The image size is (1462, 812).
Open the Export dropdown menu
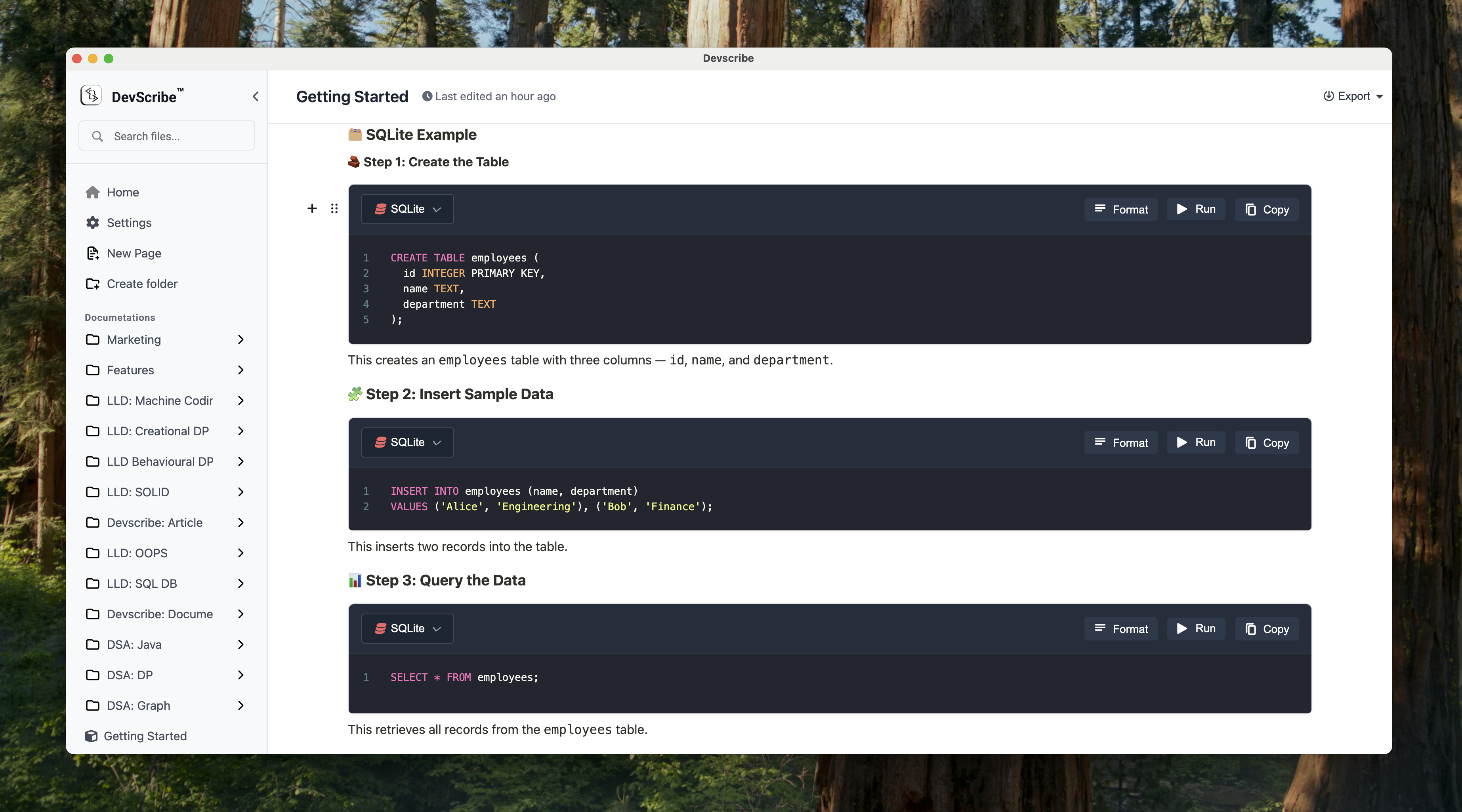(x=1353, y=97)
